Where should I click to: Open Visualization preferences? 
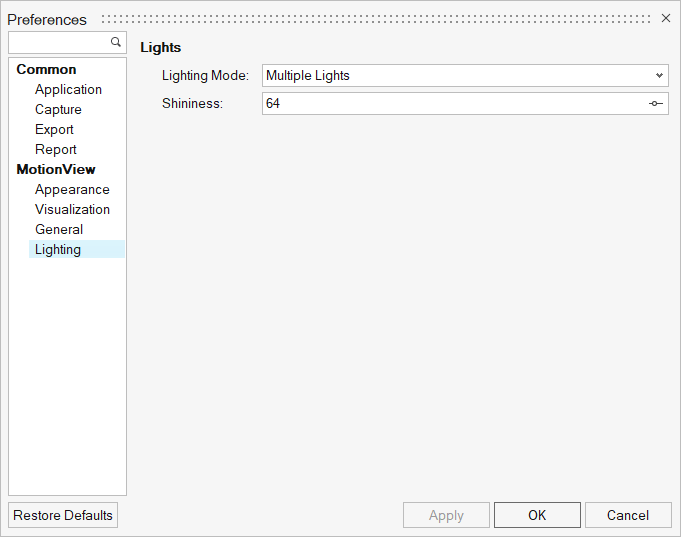[73, 209]
